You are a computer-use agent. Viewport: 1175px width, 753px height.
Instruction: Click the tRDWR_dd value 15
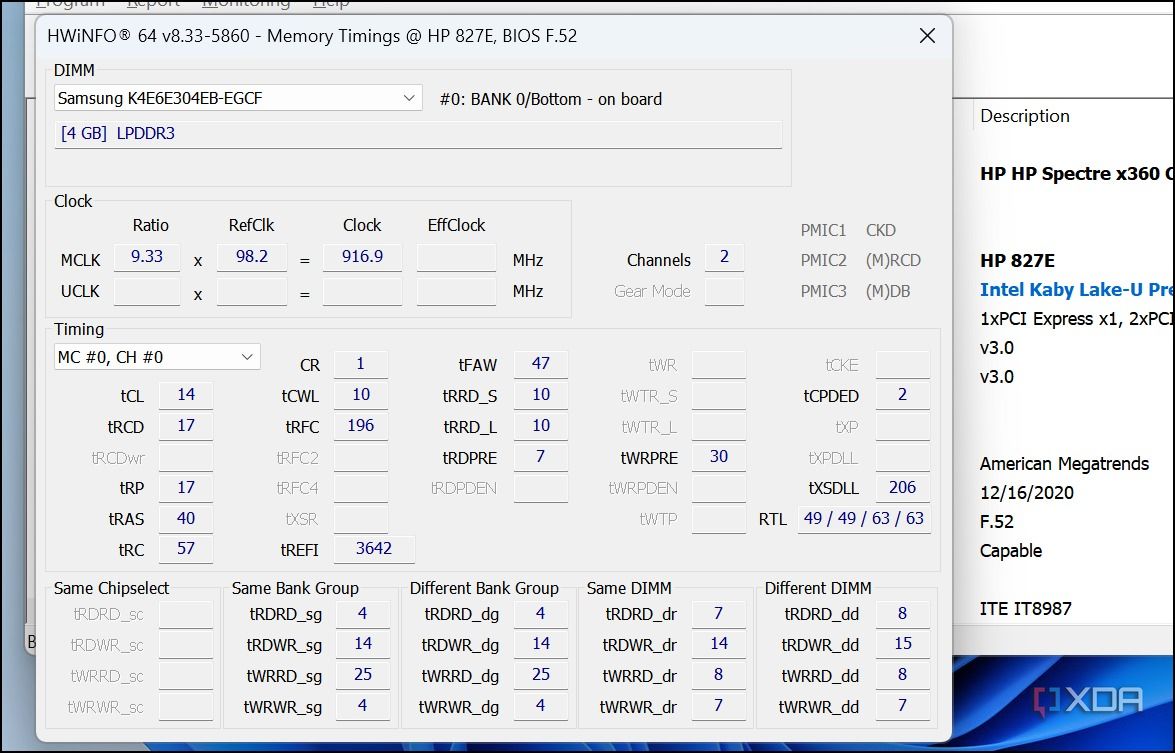pos(902,644)
